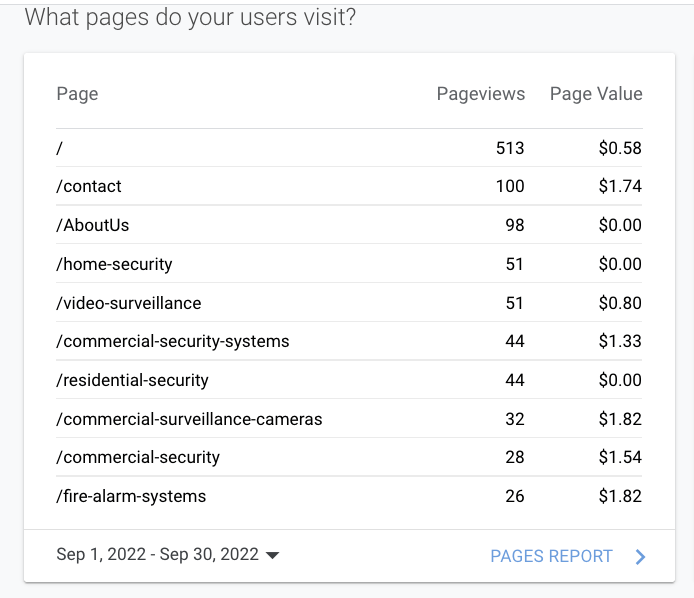The image size is (694, 598).
Task: Open the date range dropdown arrow
Action: pyautogui.click(x=273, y=556)
